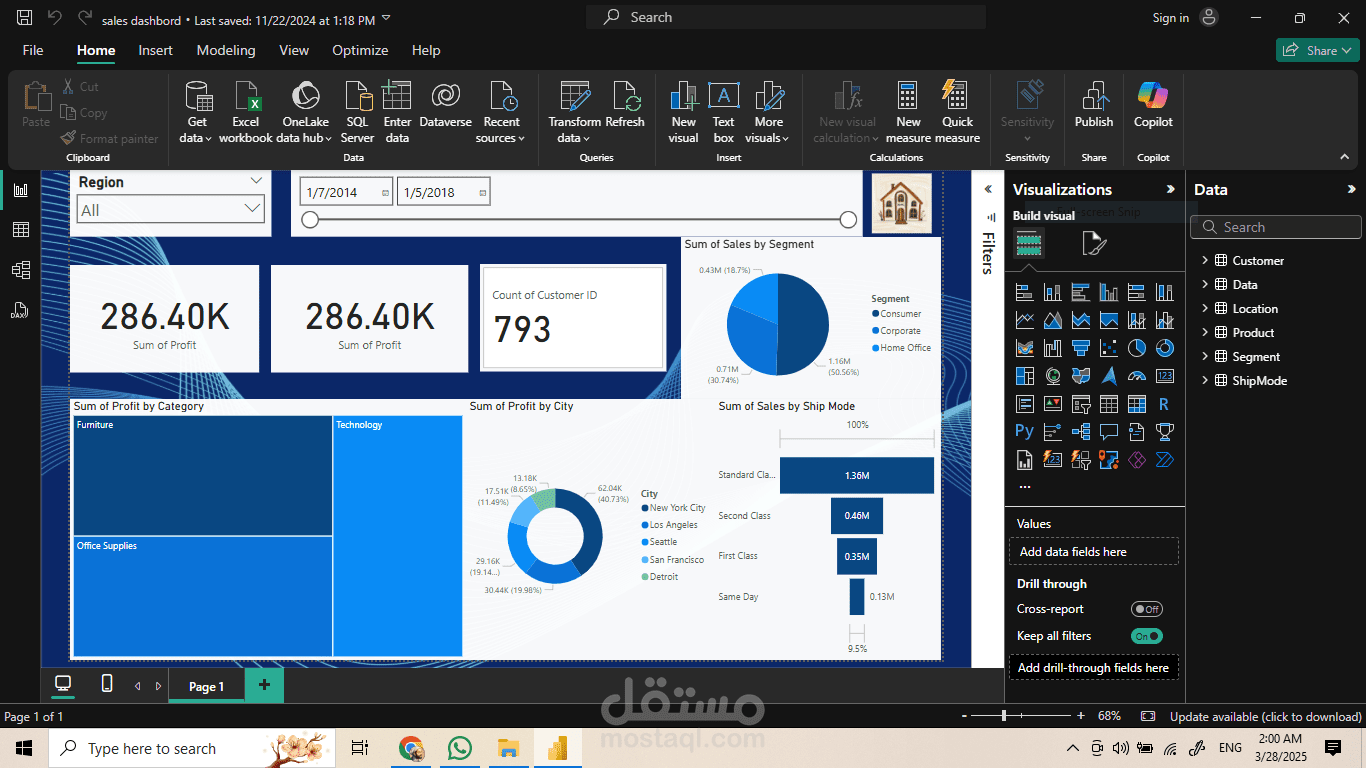1366x768 pixels.
Task: Click Publish in the ribbon
Action: (1094, 106)
